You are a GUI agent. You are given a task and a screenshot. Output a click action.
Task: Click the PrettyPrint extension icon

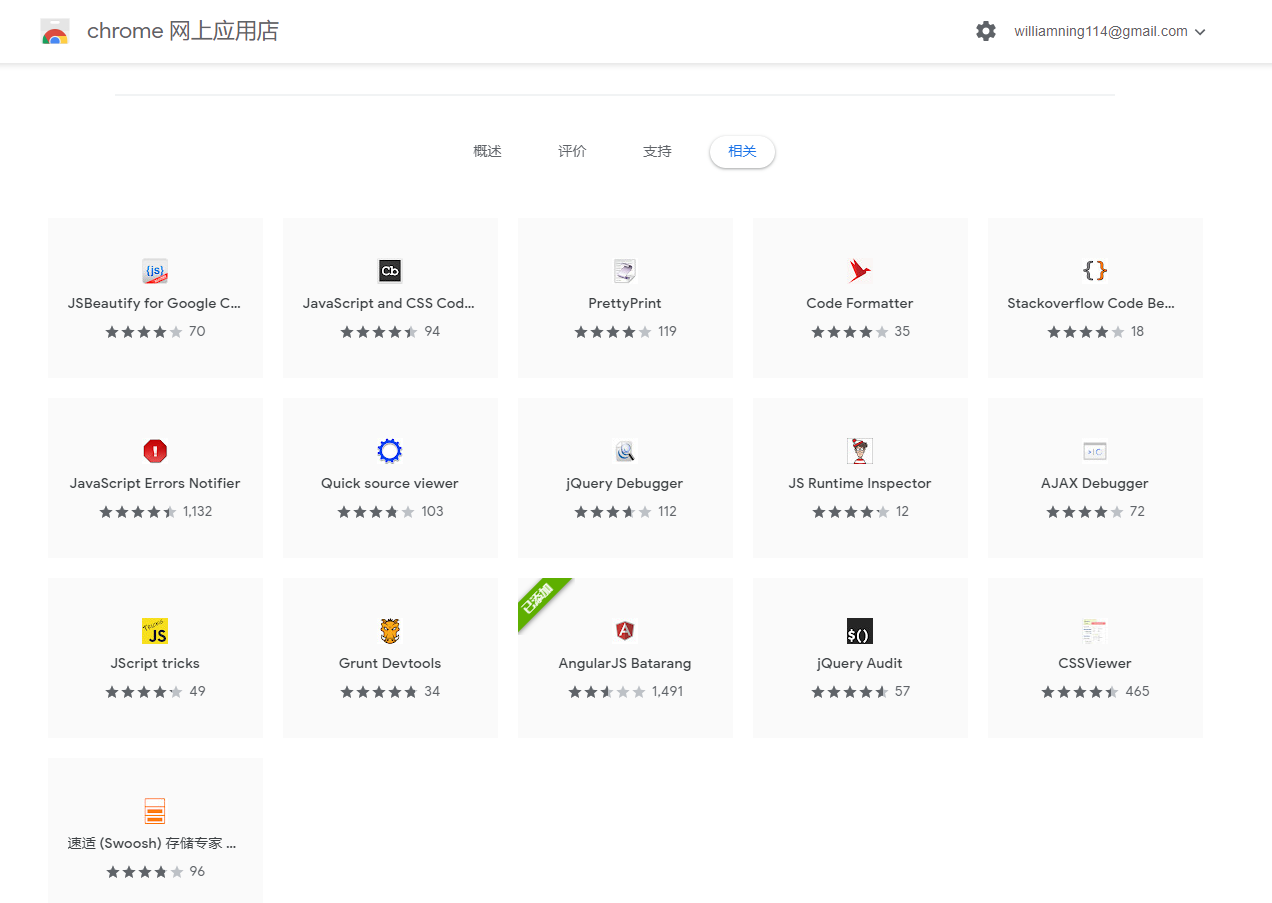point(625,271)
